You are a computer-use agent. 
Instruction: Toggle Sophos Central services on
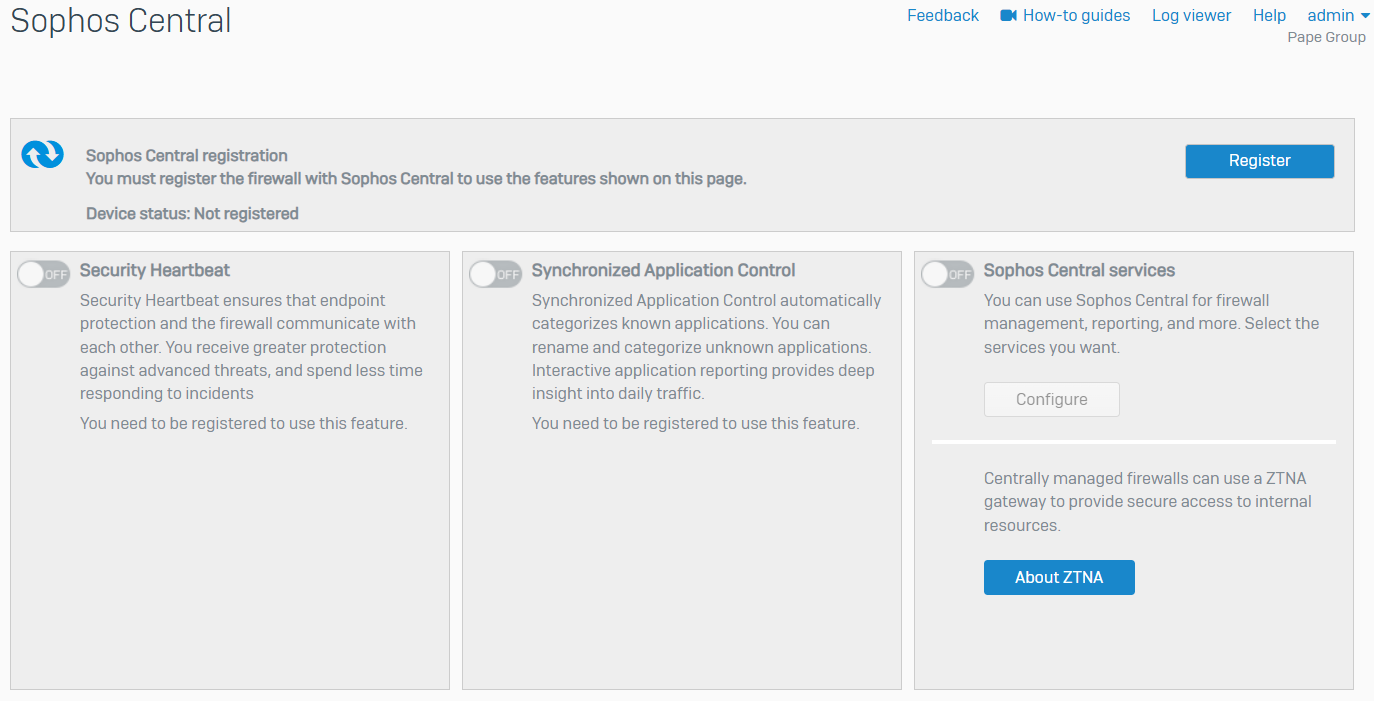pos(947,274)
